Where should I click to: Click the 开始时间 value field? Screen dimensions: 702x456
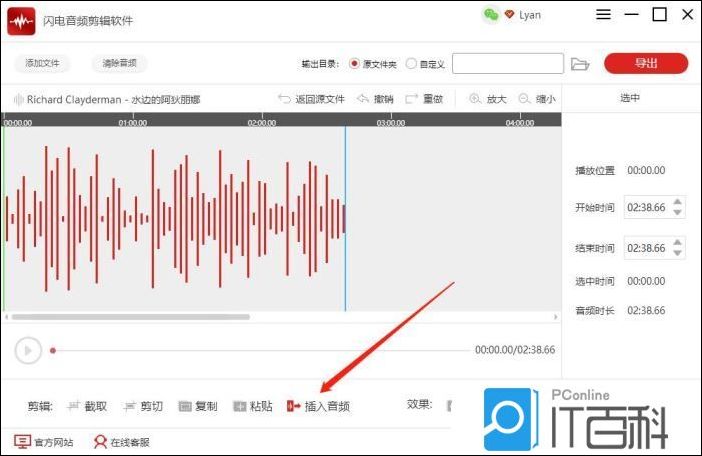[646, 207]
